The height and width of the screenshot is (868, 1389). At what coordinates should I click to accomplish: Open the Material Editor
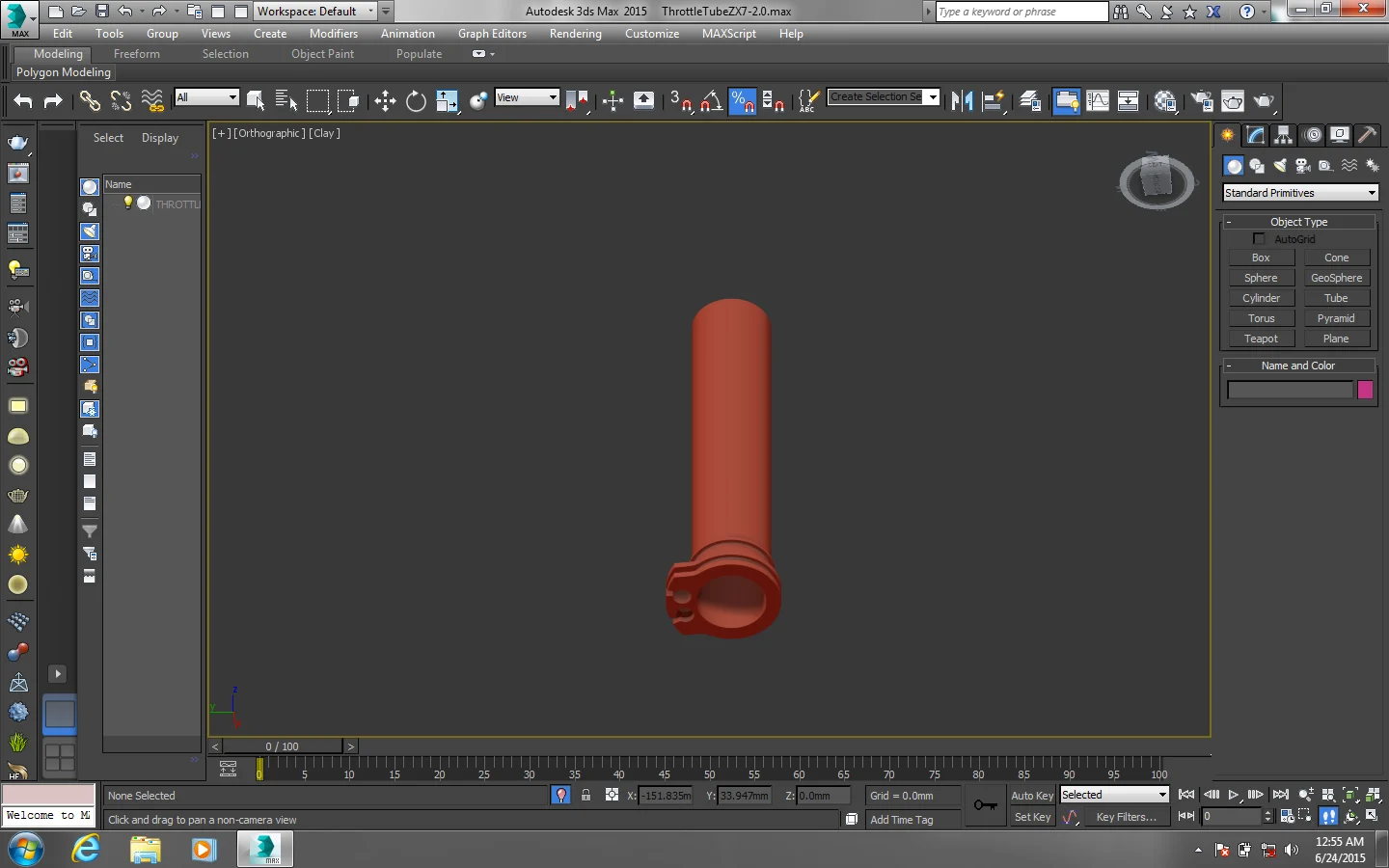tap(1165, 100)
